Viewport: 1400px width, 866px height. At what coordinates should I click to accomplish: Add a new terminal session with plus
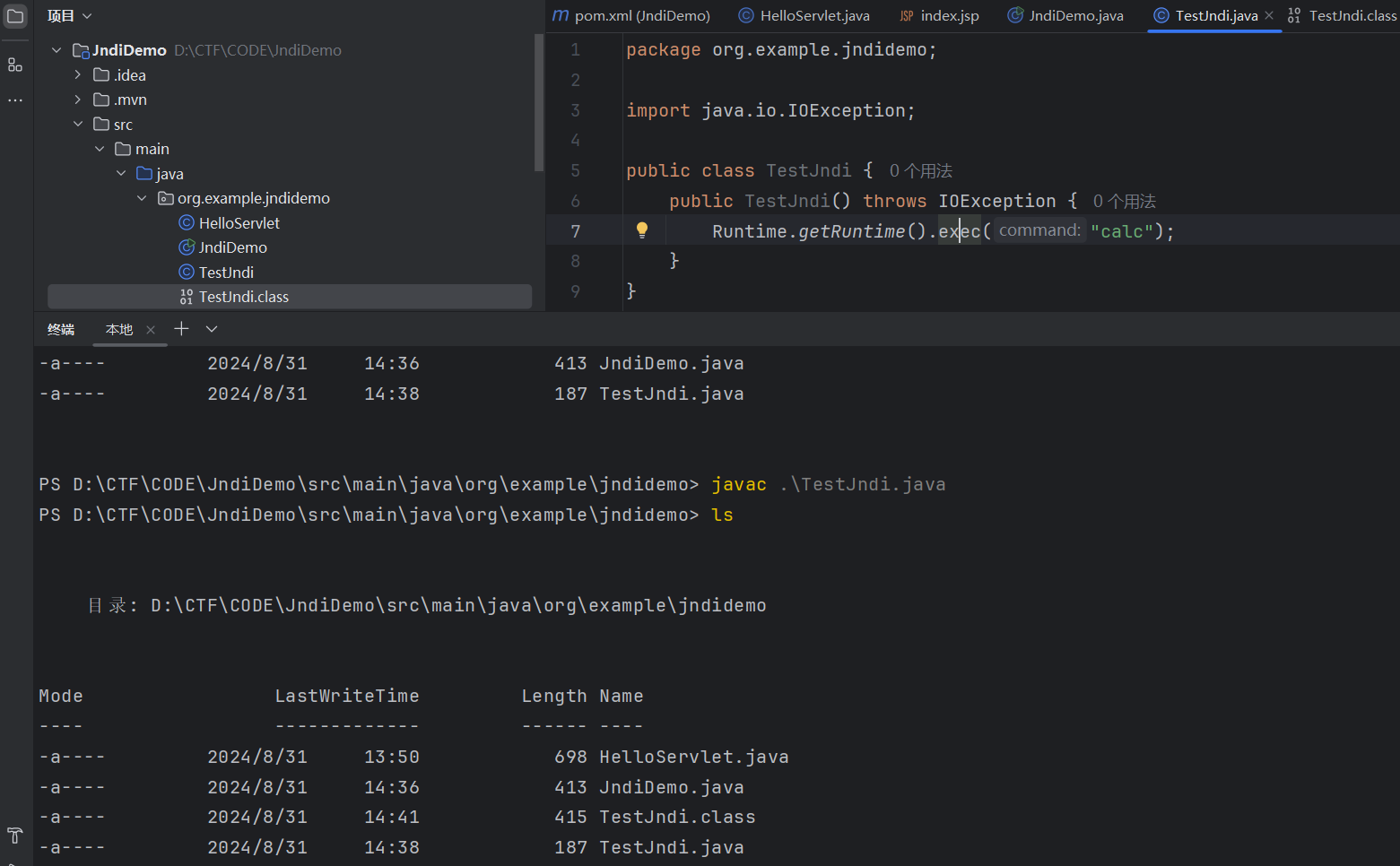(181, 329)
